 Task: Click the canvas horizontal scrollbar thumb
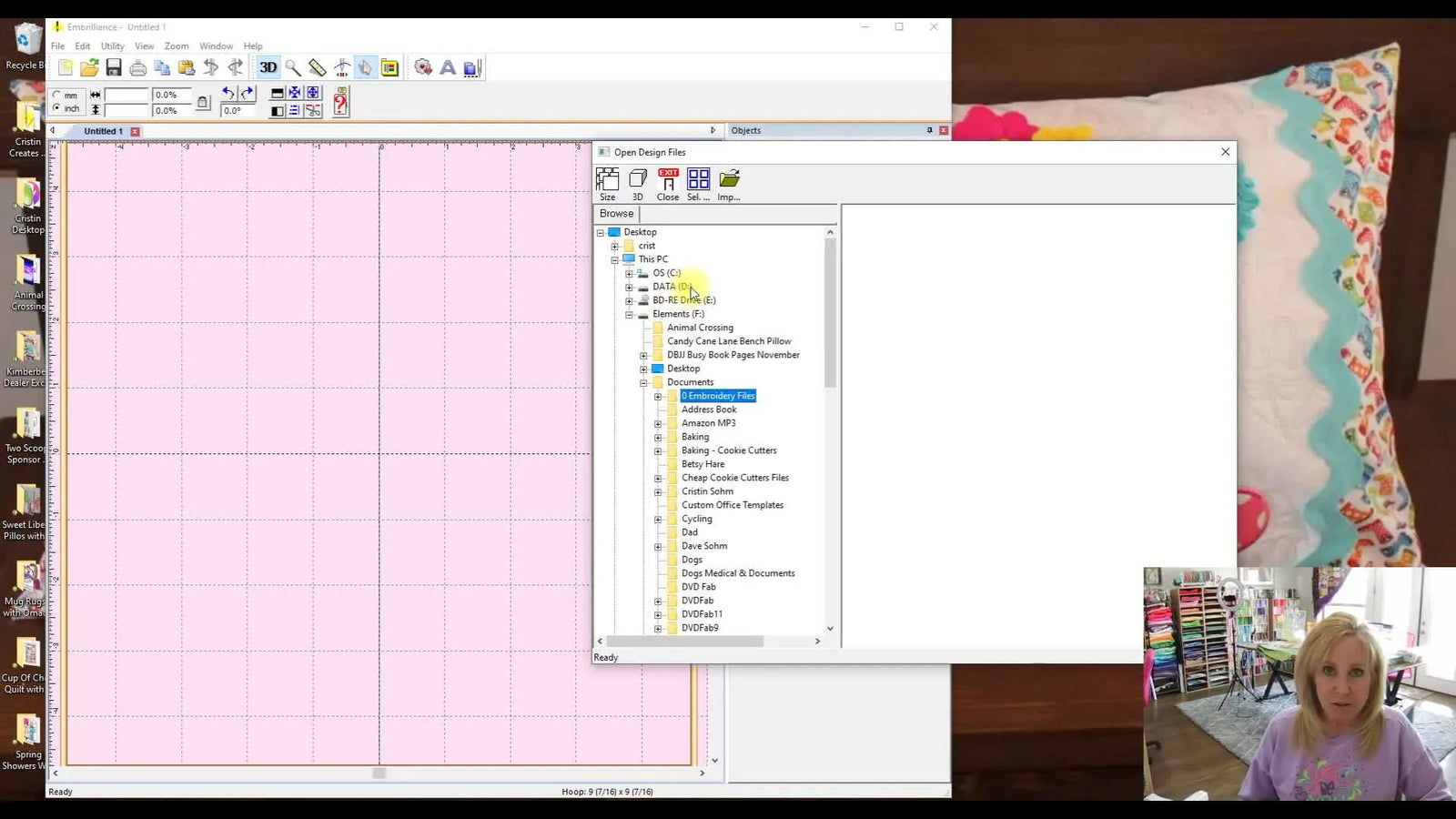point(379,773)
